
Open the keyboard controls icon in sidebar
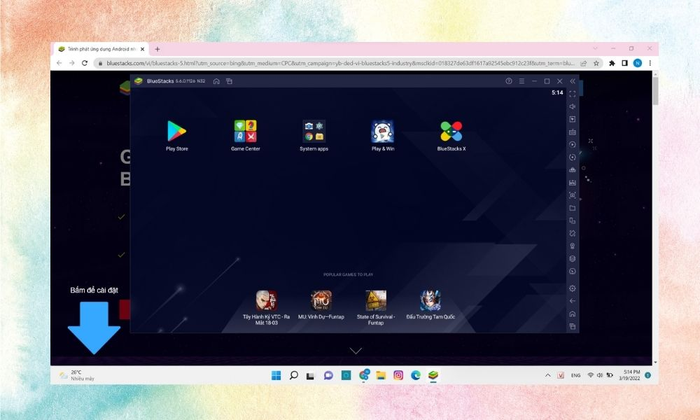point(572,132)
